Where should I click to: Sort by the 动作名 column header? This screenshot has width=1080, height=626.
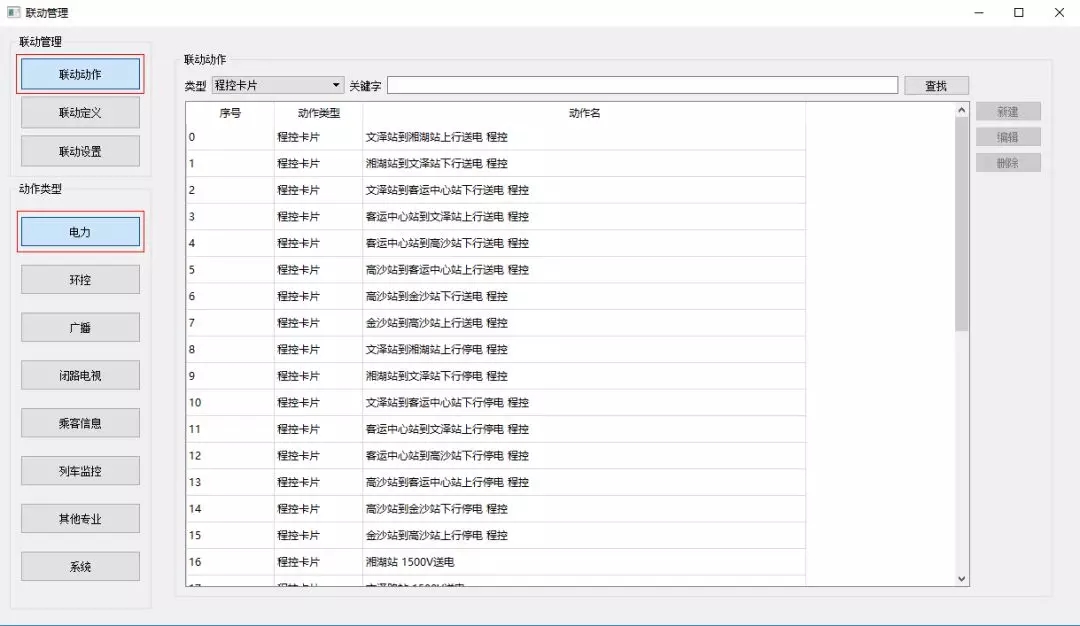click(584, 113)
